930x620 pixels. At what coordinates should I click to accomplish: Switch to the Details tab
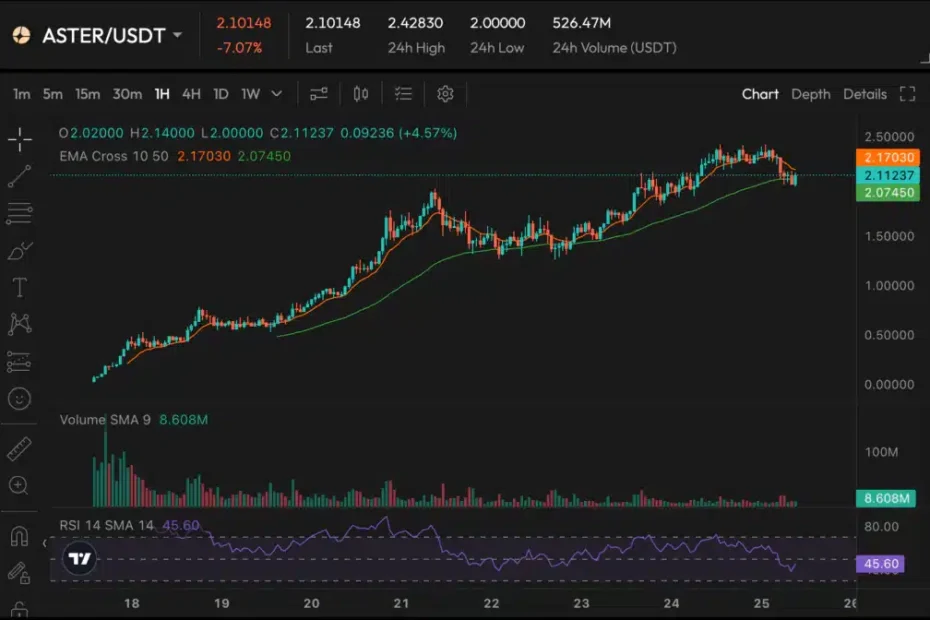pos(864,94)
